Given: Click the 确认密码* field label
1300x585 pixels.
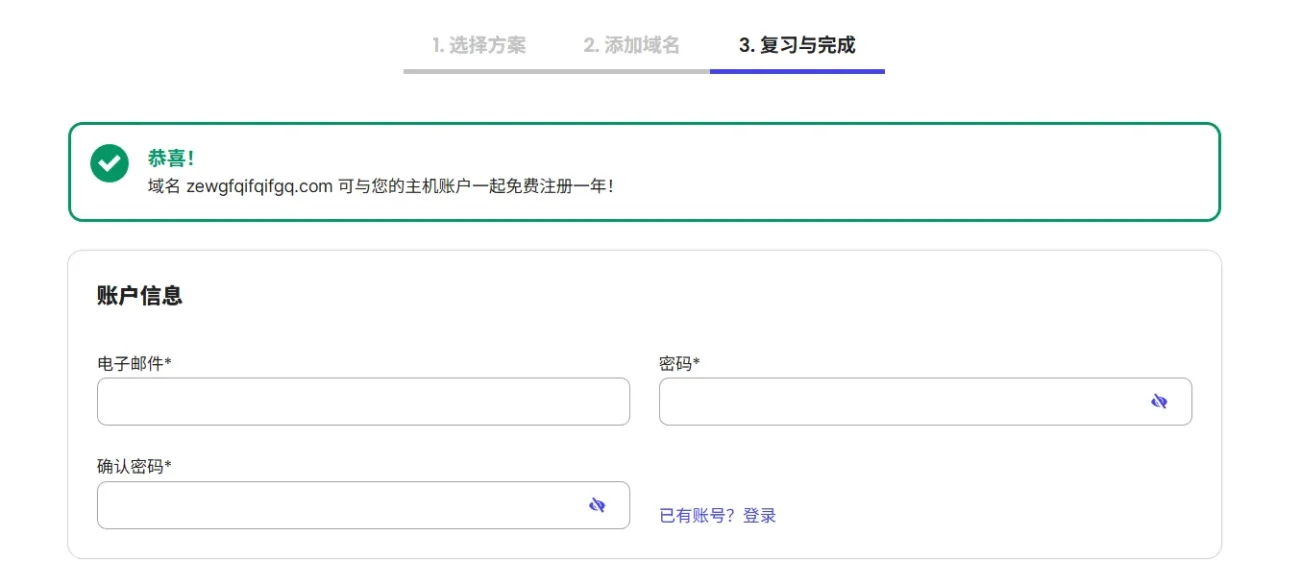Looking at the screenshot, I should tap(134, 467).
